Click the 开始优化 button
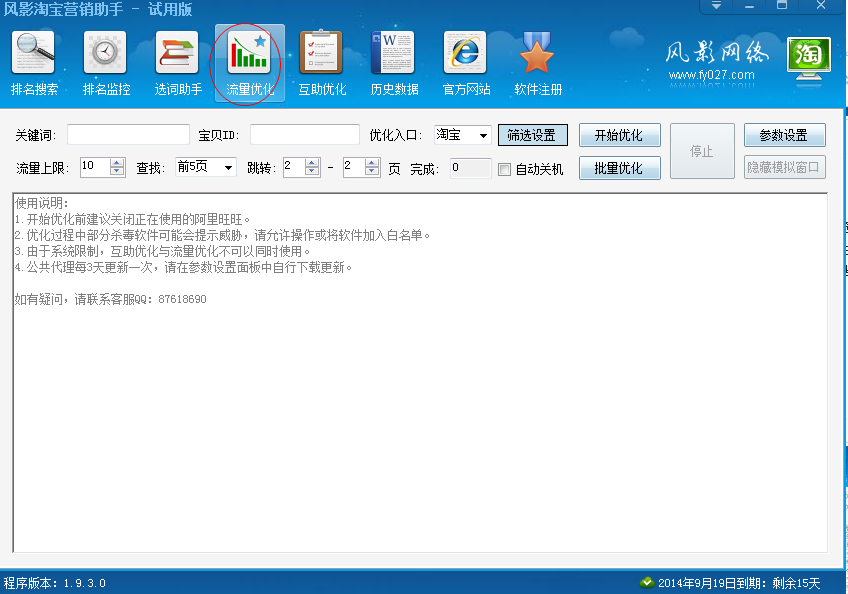This screenshot has height=594, width=848. point(620,135)
